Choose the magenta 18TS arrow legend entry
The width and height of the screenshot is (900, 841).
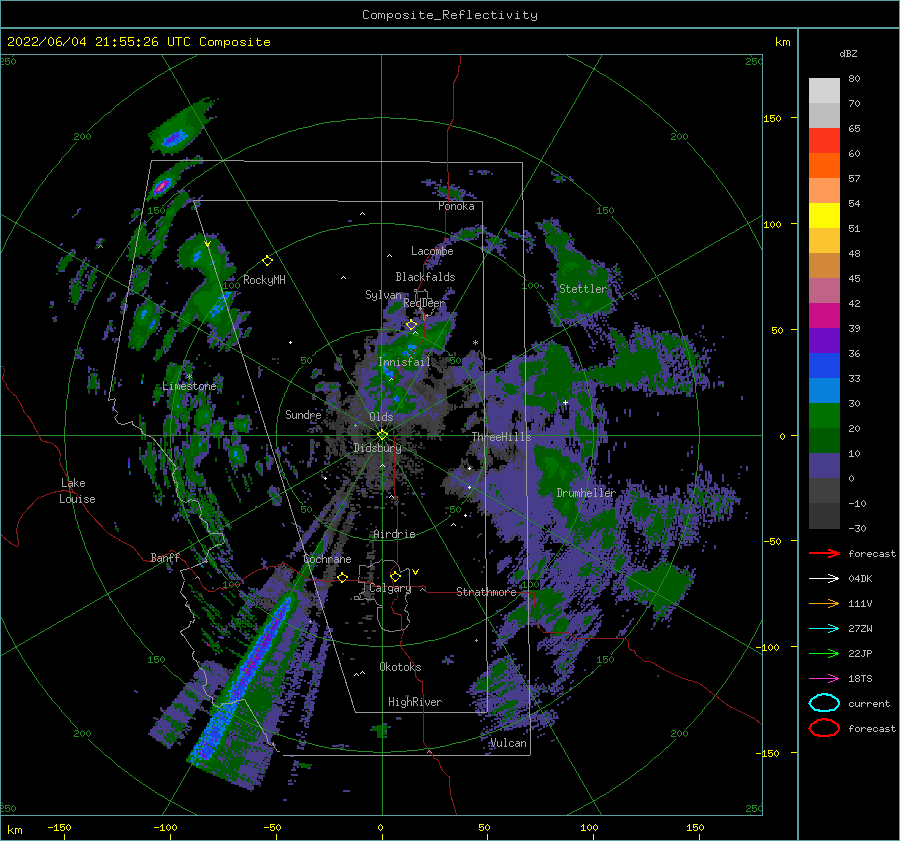(824, 679)
